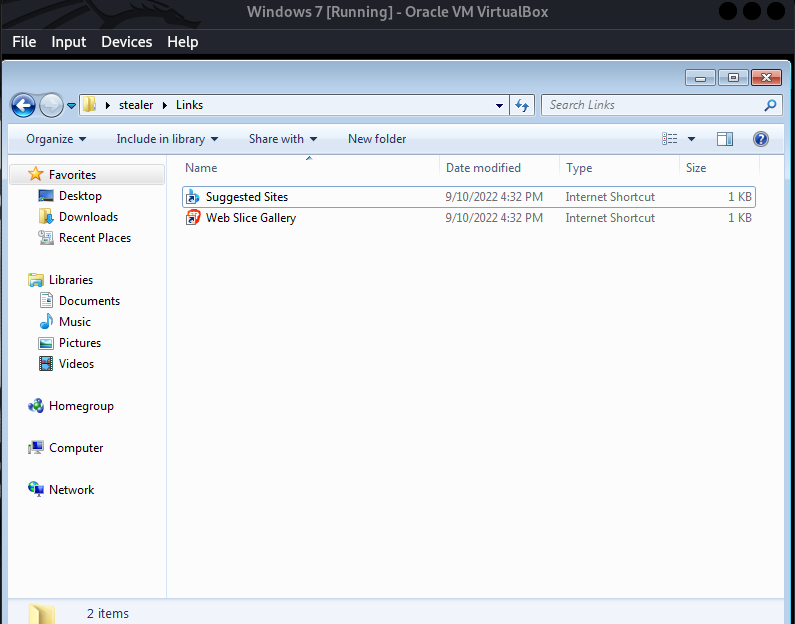Refresh the Links folder view
This screenshot has width=795, height=624.
522,105
